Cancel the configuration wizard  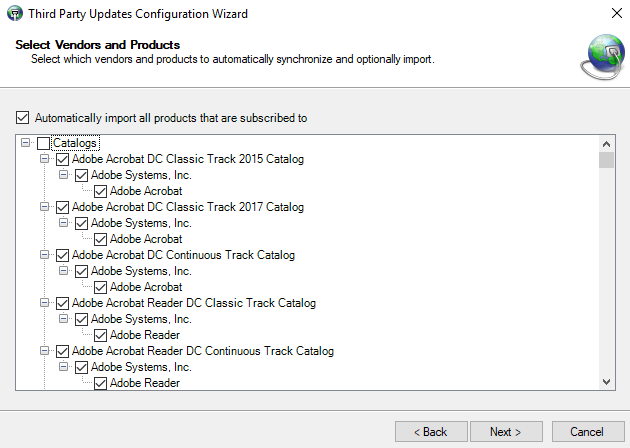586,432
